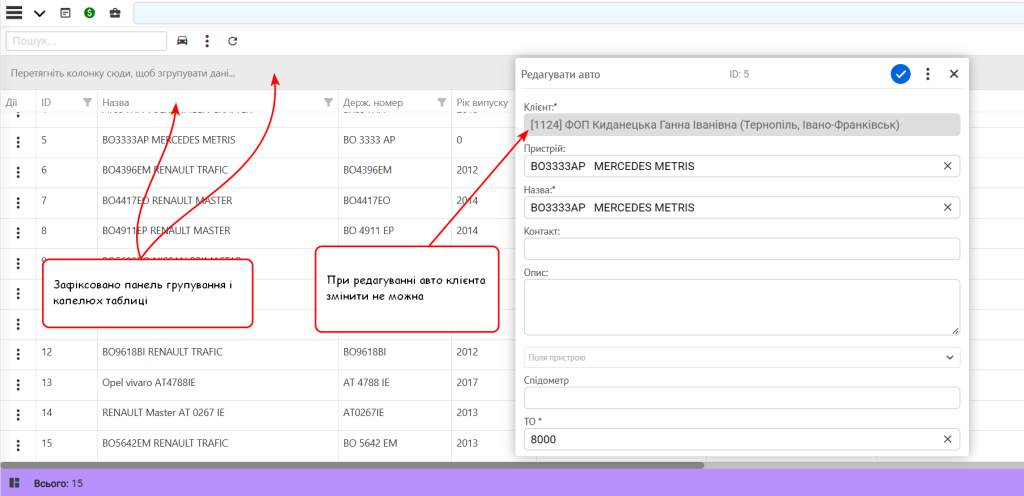
Task: Expand the Поля пристрою dropdown
Action: [742, 358]
